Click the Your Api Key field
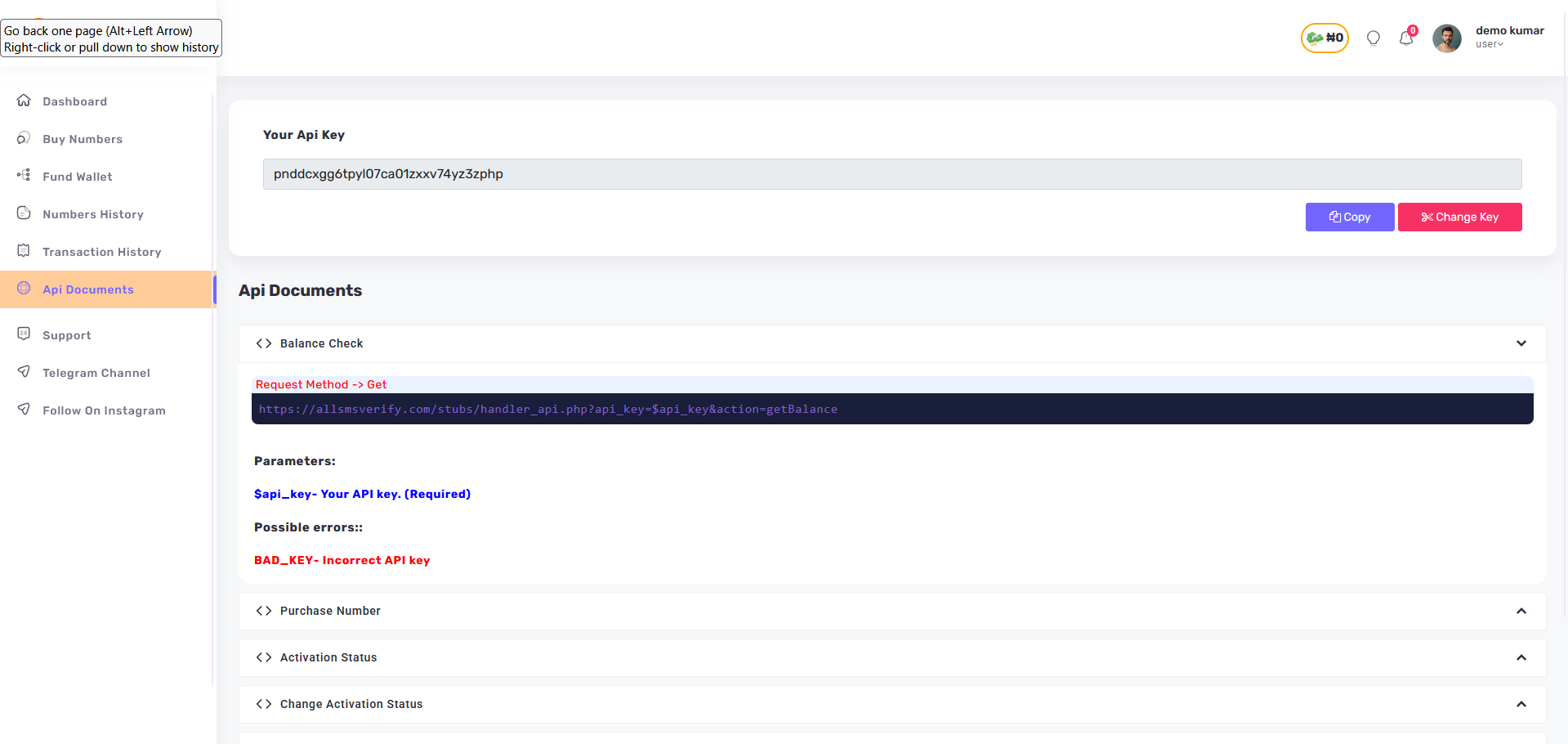Screen dimensions: 1568x744 (892, 174)
